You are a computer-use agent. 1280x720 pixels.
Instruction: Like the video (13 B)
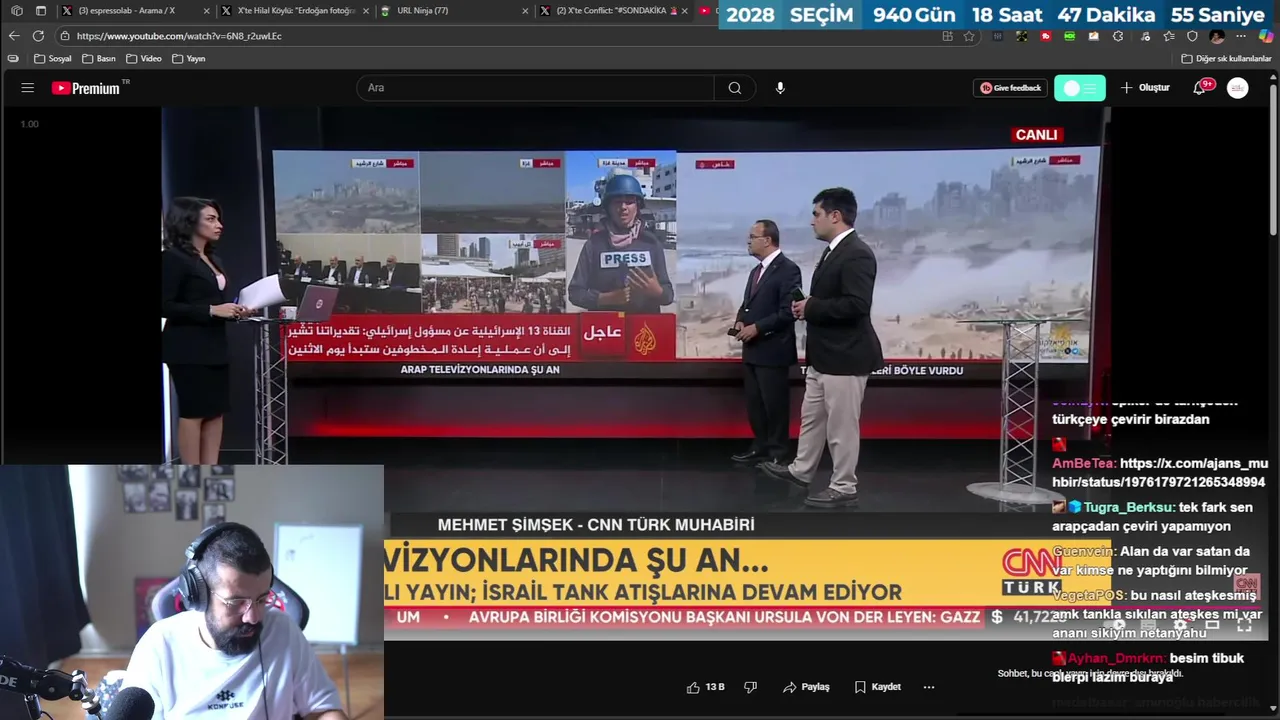(705, 687)
